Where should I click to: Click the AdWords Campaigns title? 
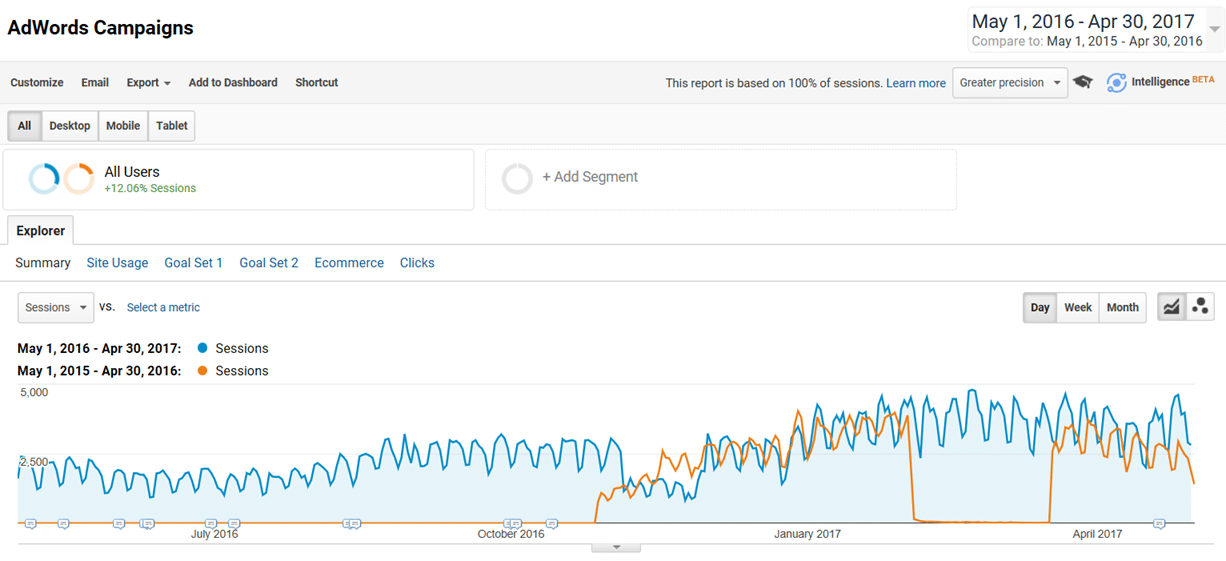tap(100, 28)
